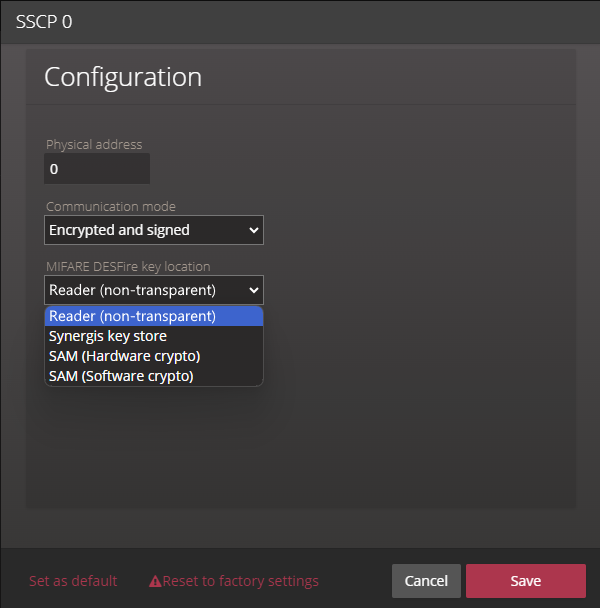This screenshot has height=608, width=600.
Task: Choose SAM (Hardware crypto) option
Action: coord(154,356)
